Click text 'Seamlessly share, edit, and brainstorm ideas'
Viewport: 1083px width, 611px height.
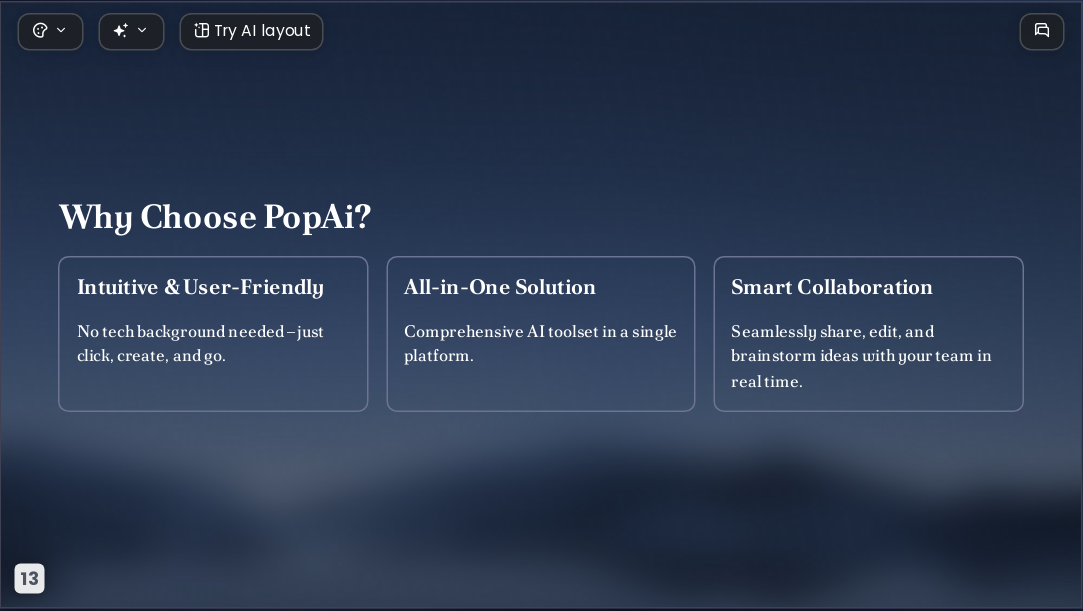coord(832,344)
